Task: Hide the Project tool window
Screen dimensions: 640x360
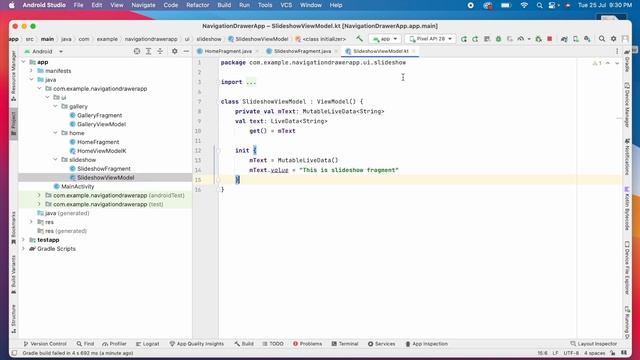Action: click(x=186, y=51)
